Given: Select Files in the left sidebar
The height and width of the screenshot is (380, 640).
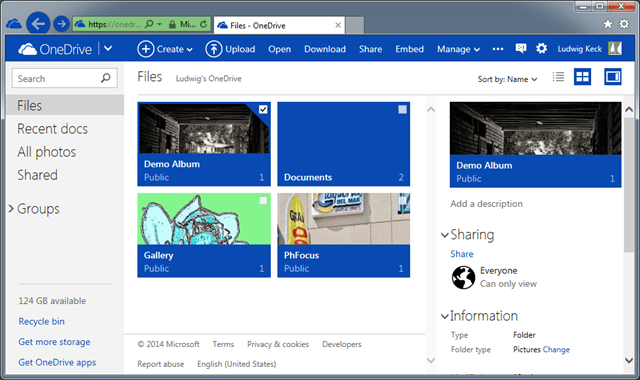Looking at the screenshot, I should point(65,105).
